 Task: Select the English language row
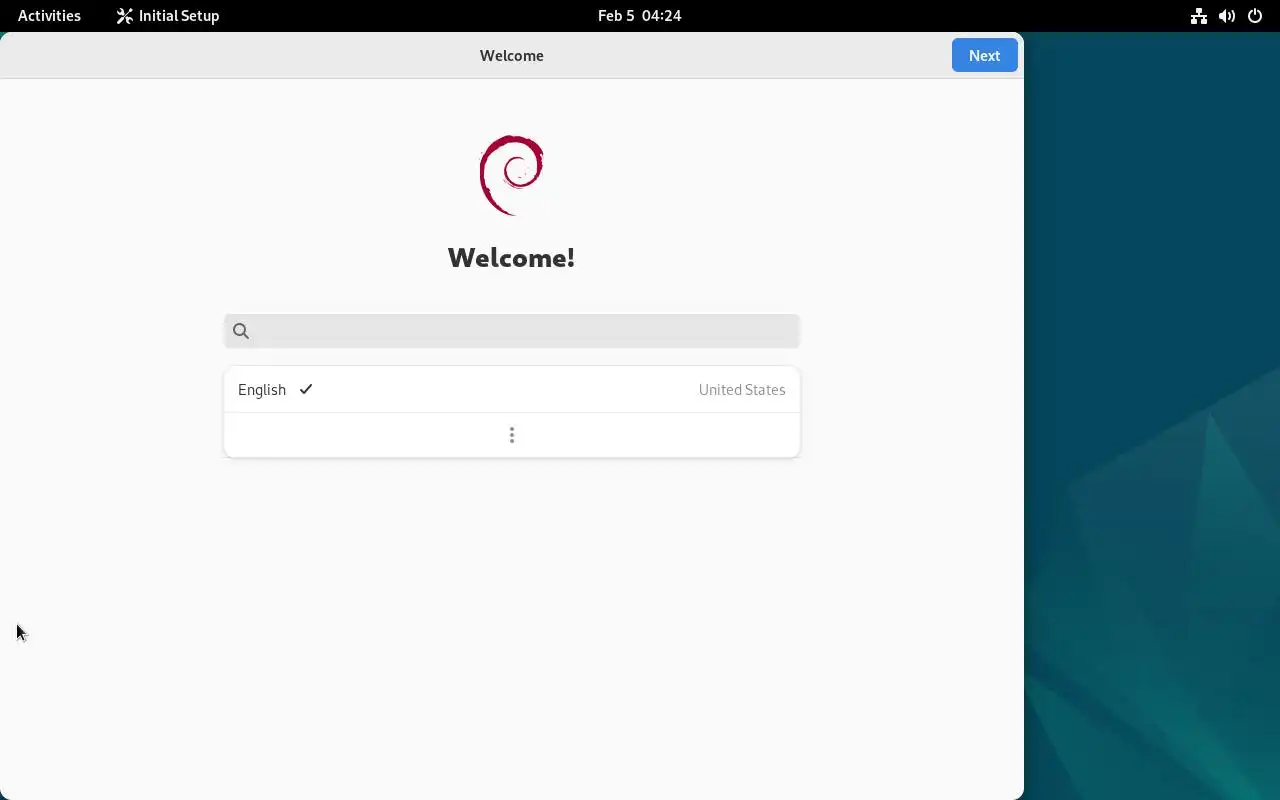[512, 390]
